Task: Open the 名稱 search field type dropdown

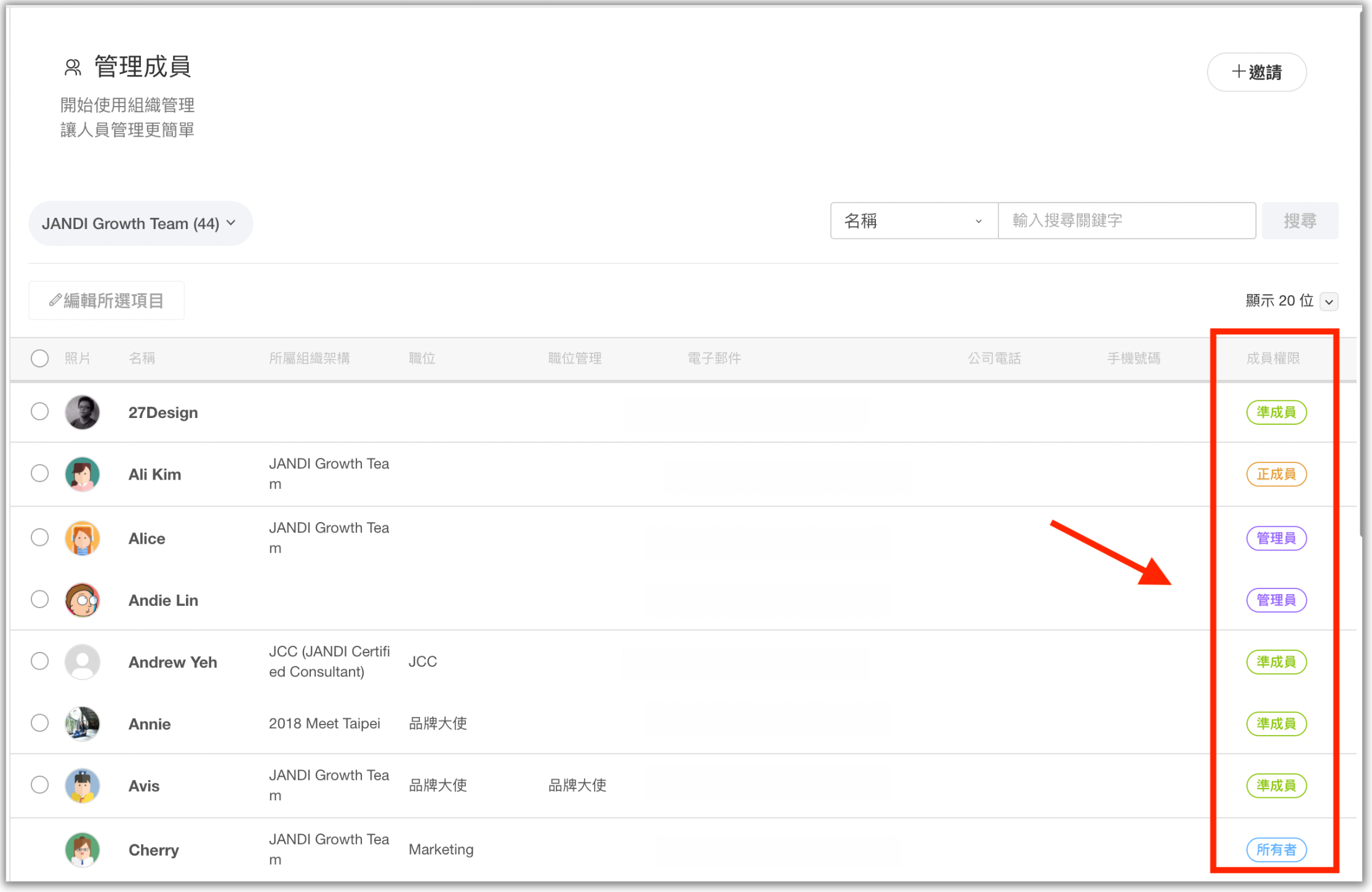Action: 913,221
